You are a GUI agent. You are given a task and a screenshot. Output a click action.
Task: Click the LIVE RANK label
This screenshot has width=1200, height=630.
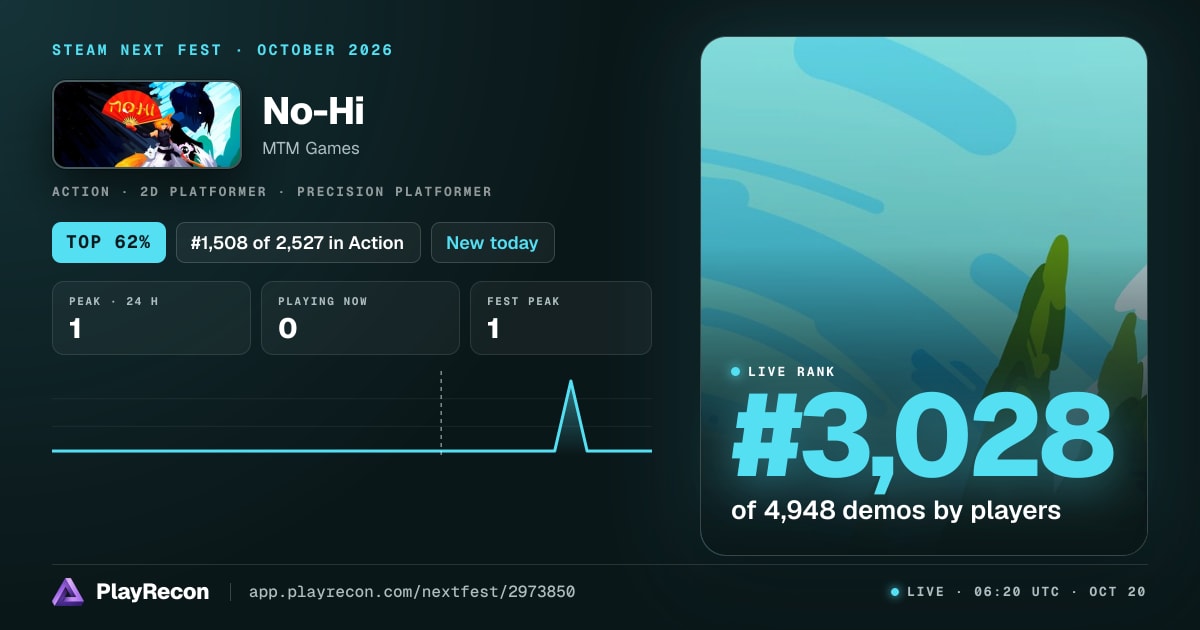[791, 372]
